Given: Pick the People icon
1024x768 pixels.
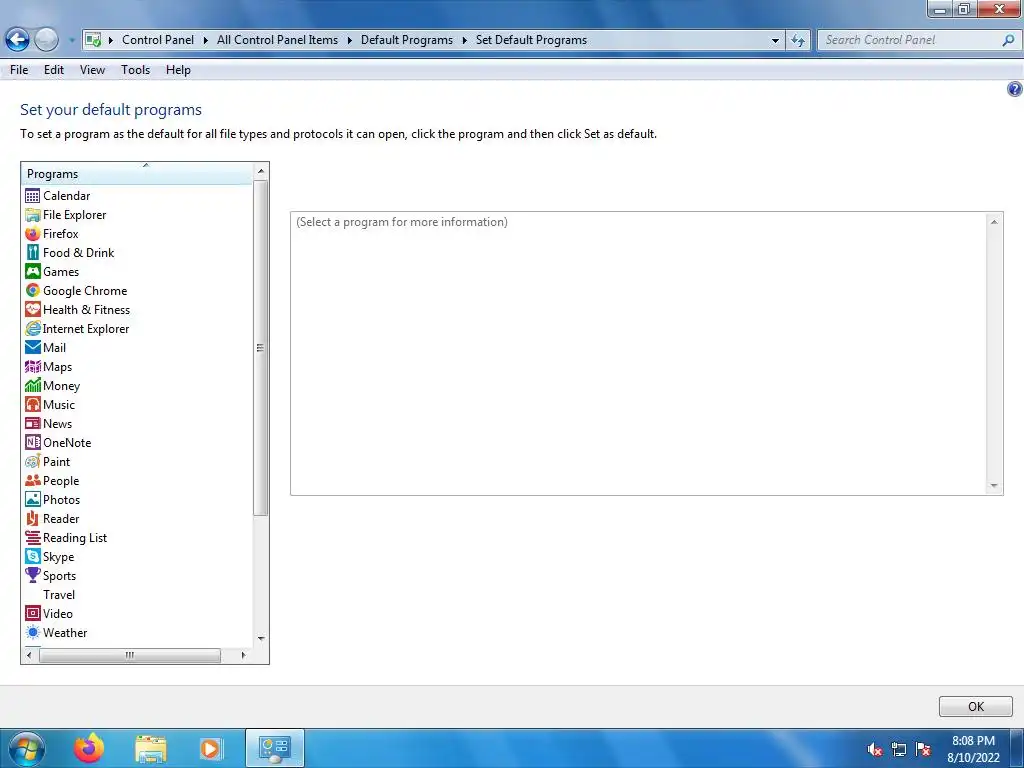Looking at the screenshot, I should (32, 481).
